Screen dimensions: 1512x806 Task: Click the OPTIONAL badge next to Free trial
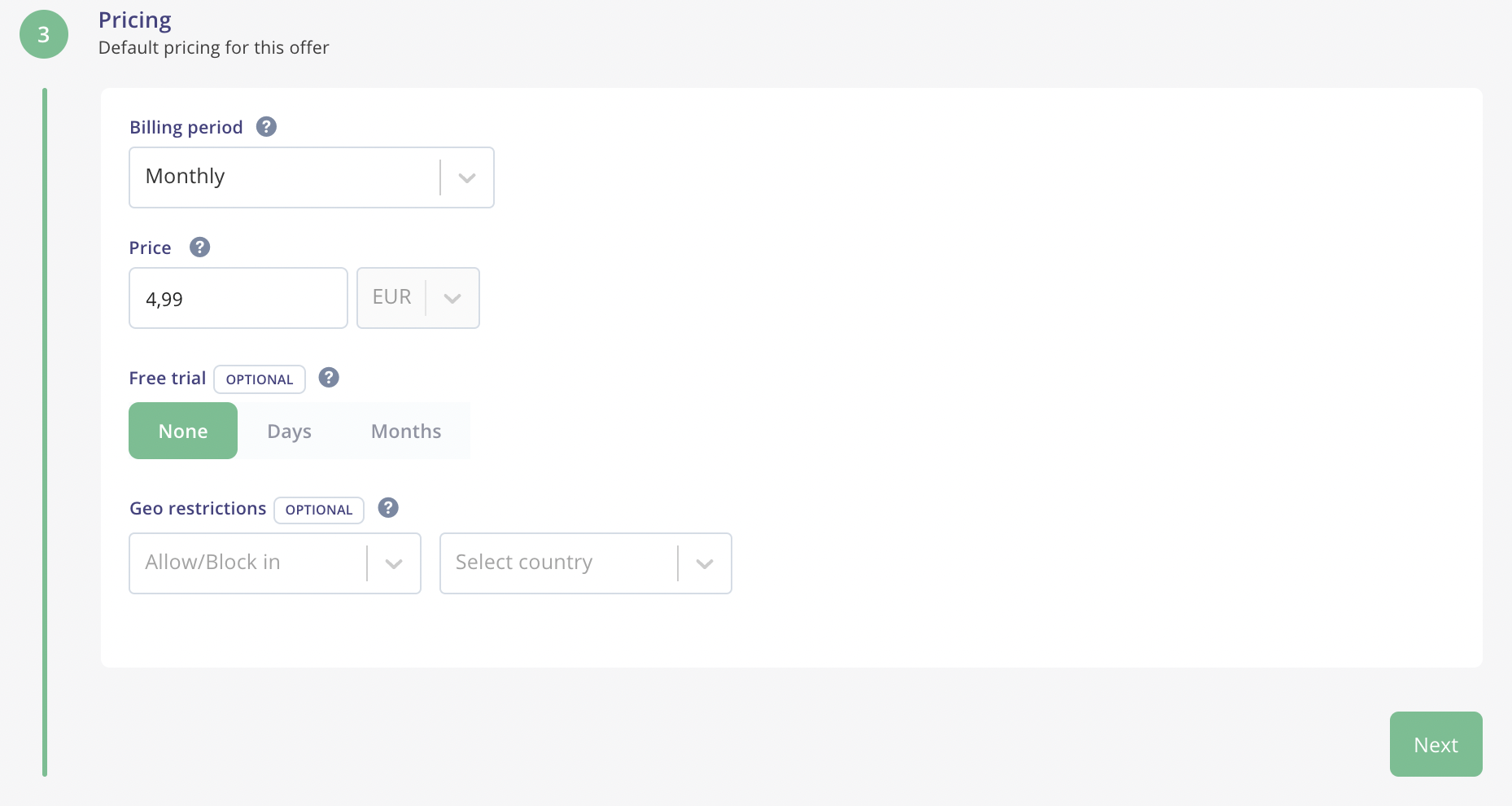point(260,379)
